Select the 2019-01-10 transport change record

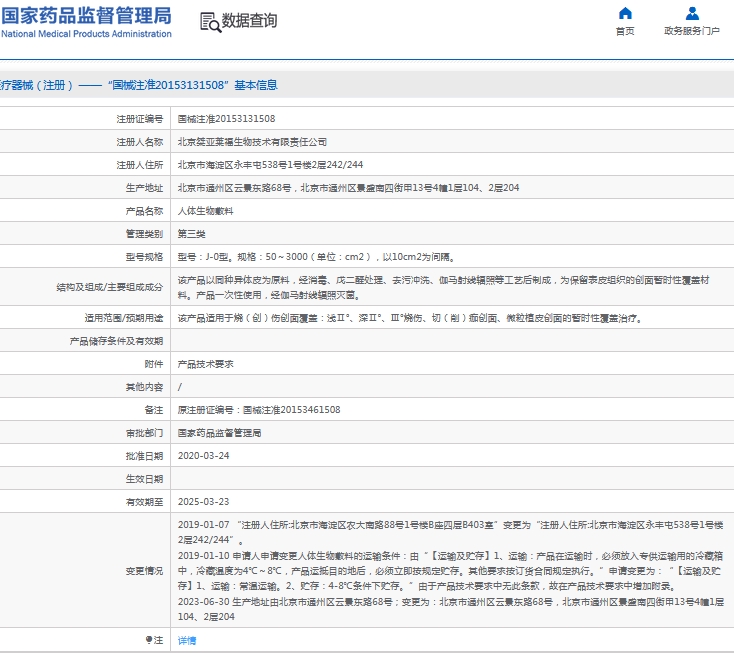click(x=450, y=571)
